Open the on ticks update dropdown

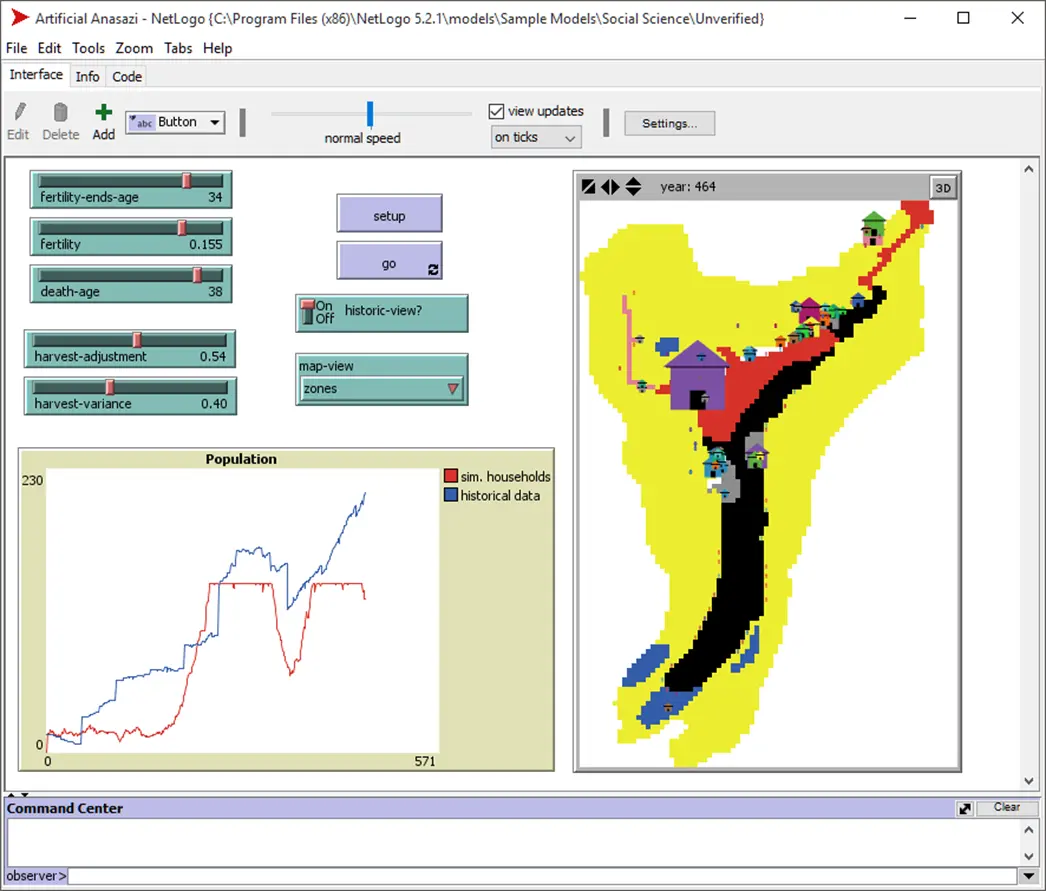click(536, 138)
